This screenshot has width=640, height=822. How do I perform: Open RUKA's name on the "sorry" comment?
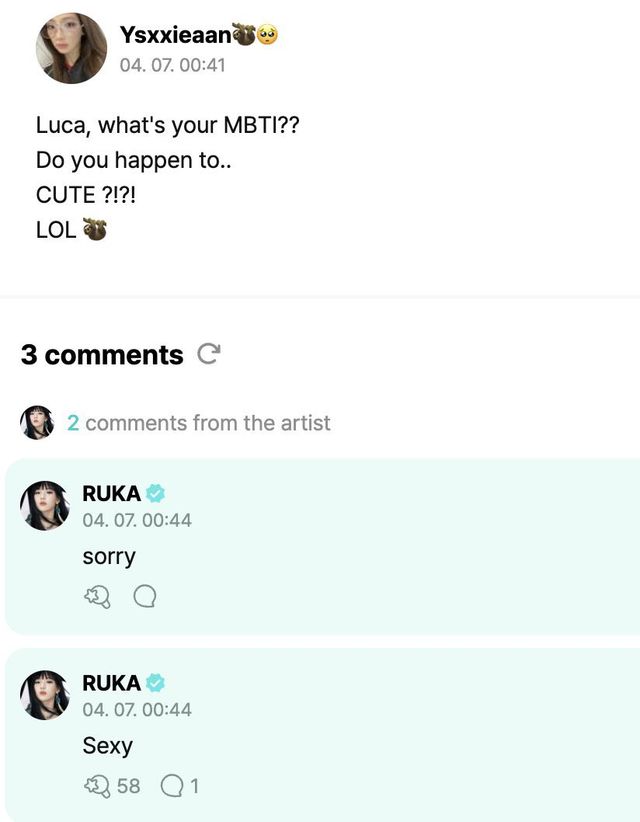[x=111, y=494]
